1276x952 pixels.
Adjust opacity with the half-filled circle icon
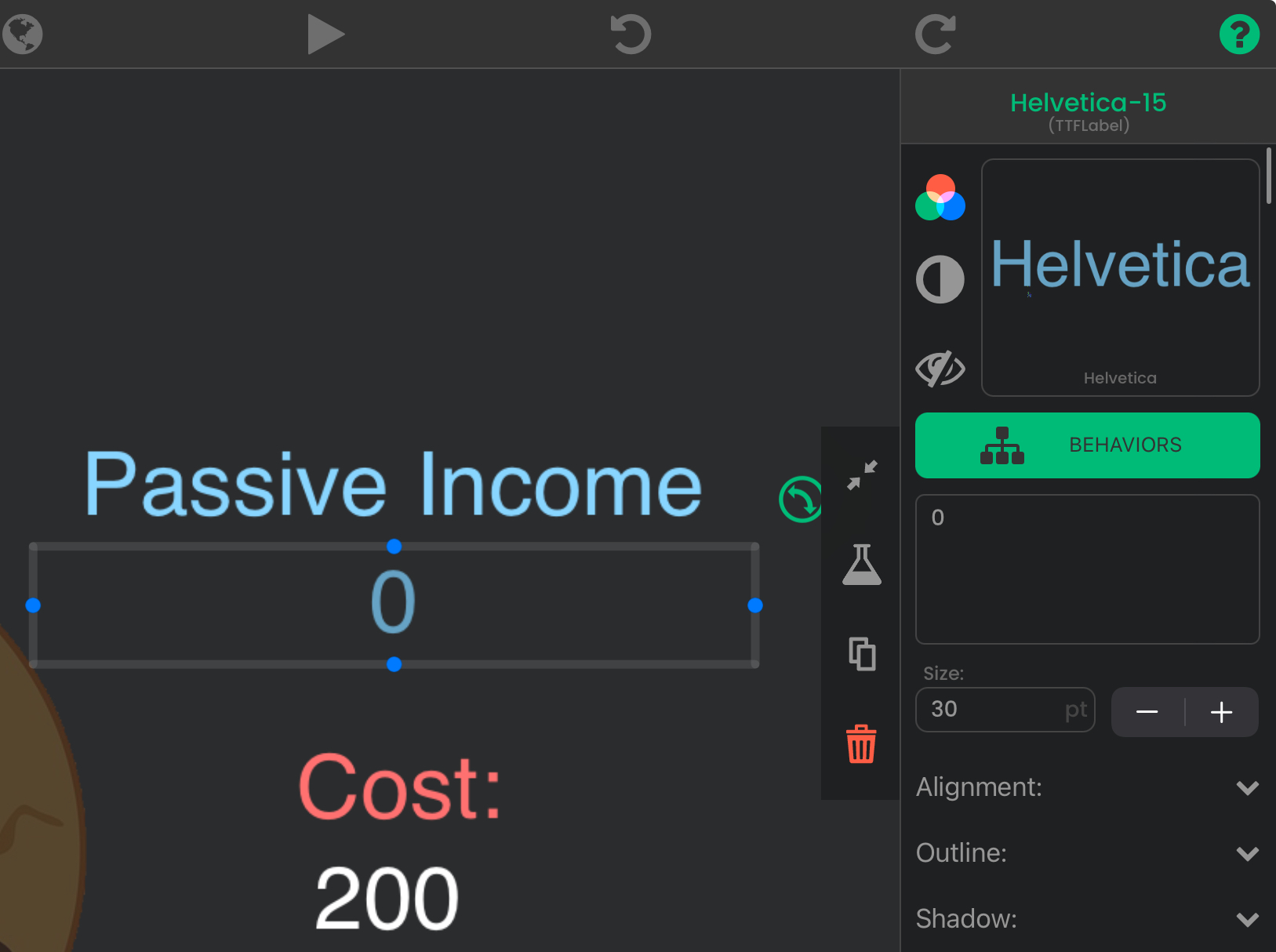(940, 279)
